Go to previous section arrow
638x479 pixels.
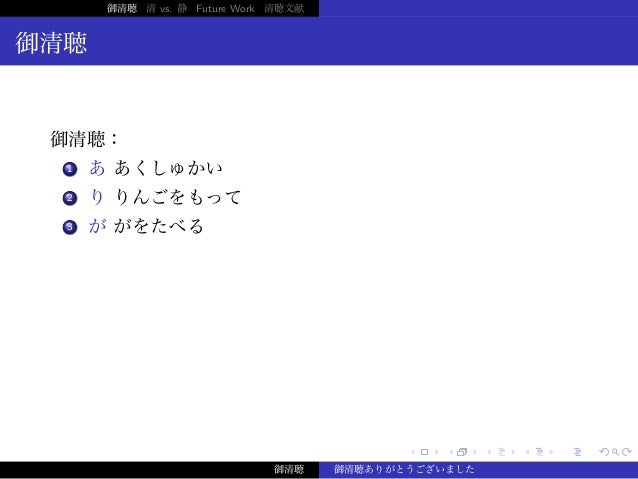(527, 452)
